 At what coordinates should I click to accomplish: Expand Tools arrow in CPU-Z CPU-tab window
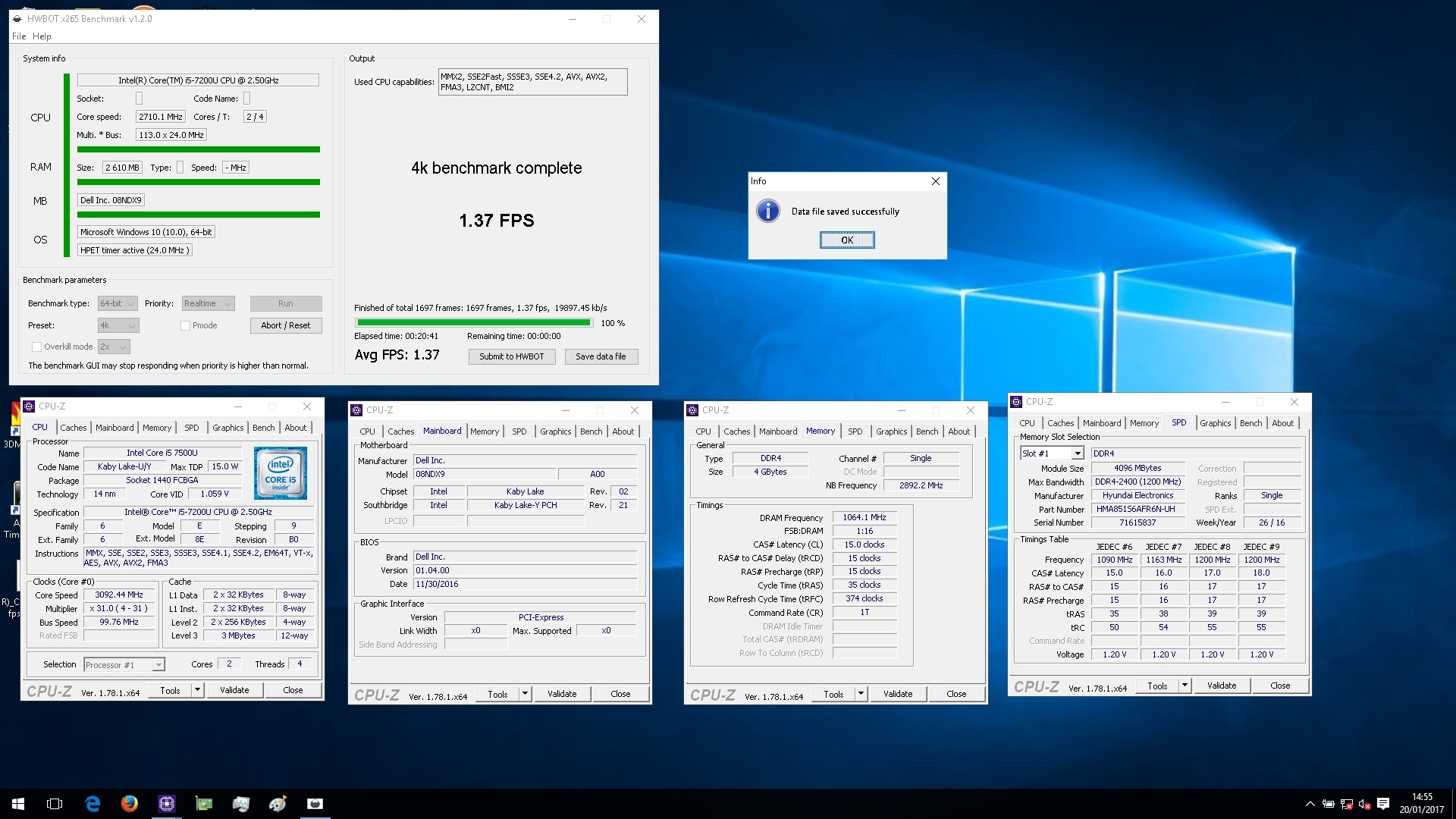tap(198, 690)
